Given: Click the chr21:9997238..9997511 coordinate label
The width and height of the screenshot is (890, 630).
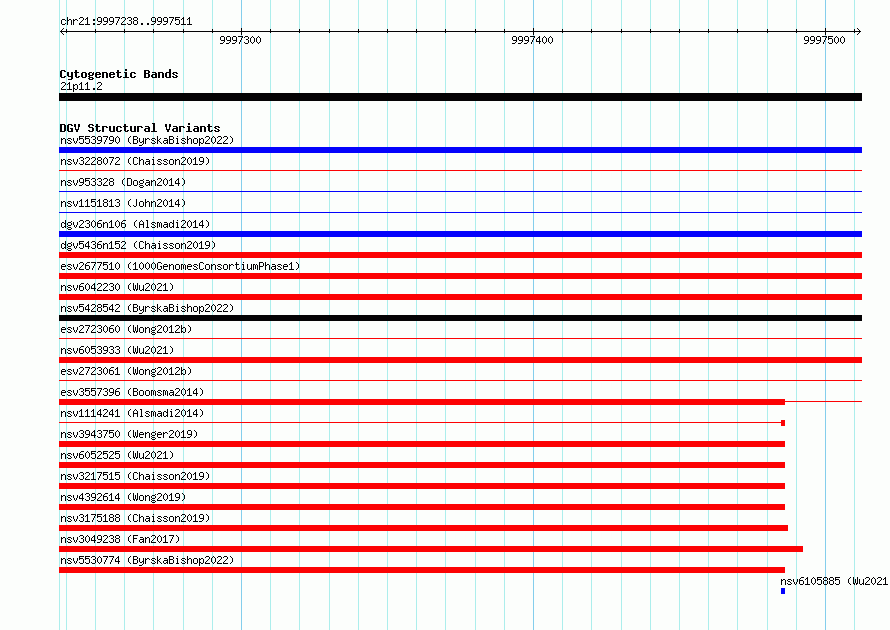Looking at the screenshot, I should tap(126, 22).
